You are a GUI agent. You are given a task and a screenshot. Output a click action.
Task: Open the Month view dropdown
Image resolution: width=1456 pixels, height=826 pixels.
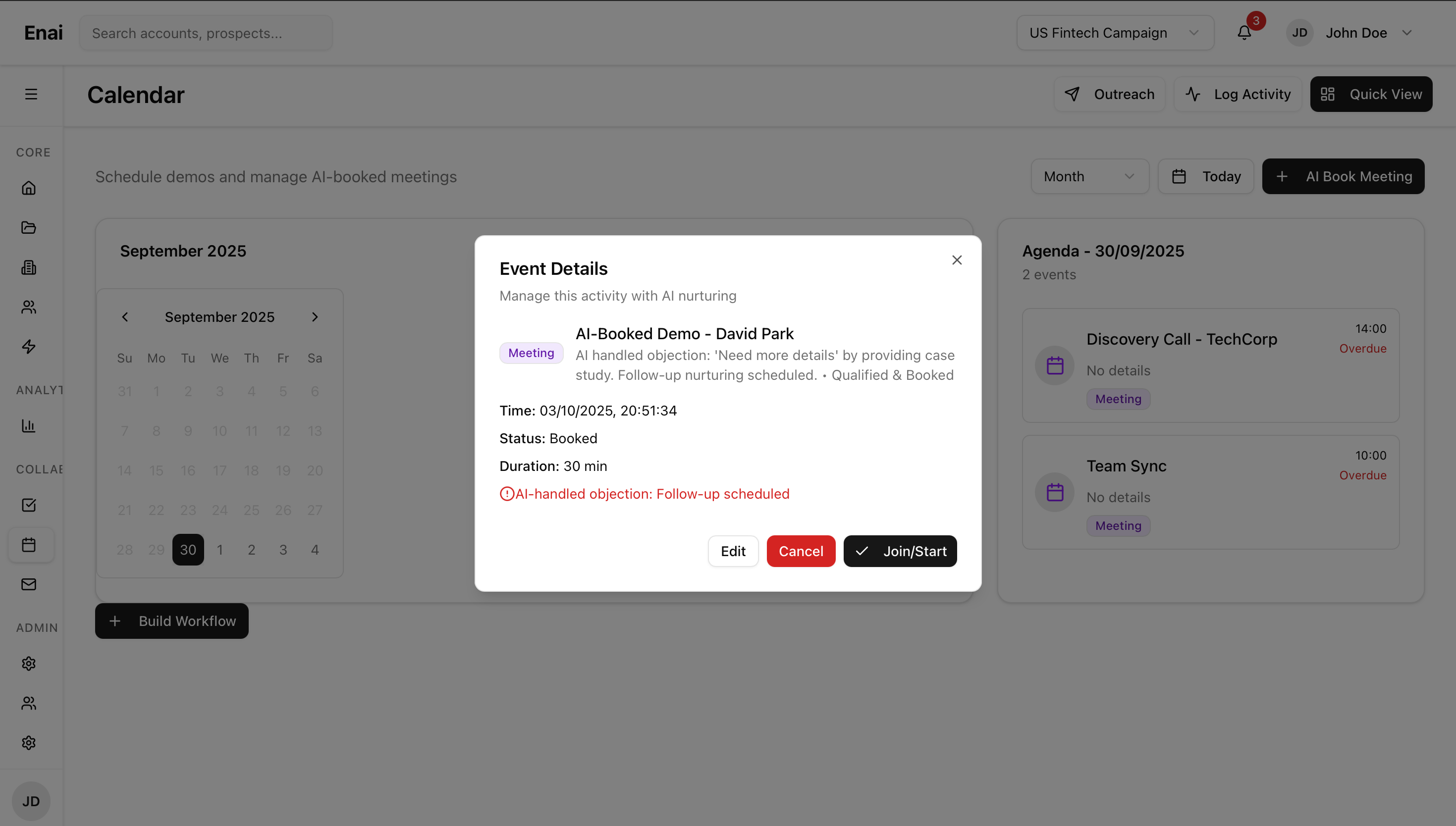coord(1089,176)
